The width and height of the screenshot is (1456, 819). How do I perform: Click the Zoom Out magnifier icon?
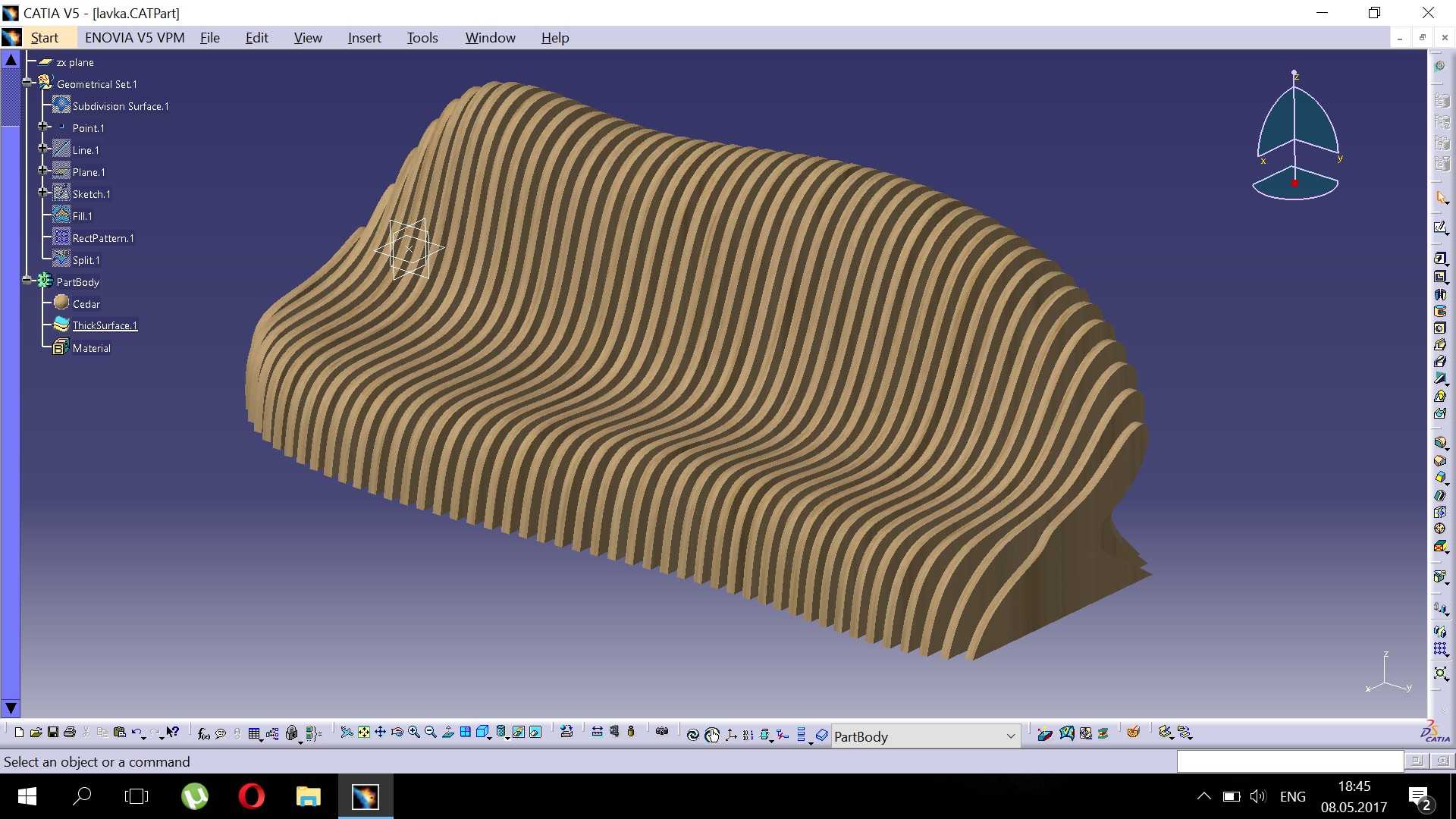pos(431,733)
